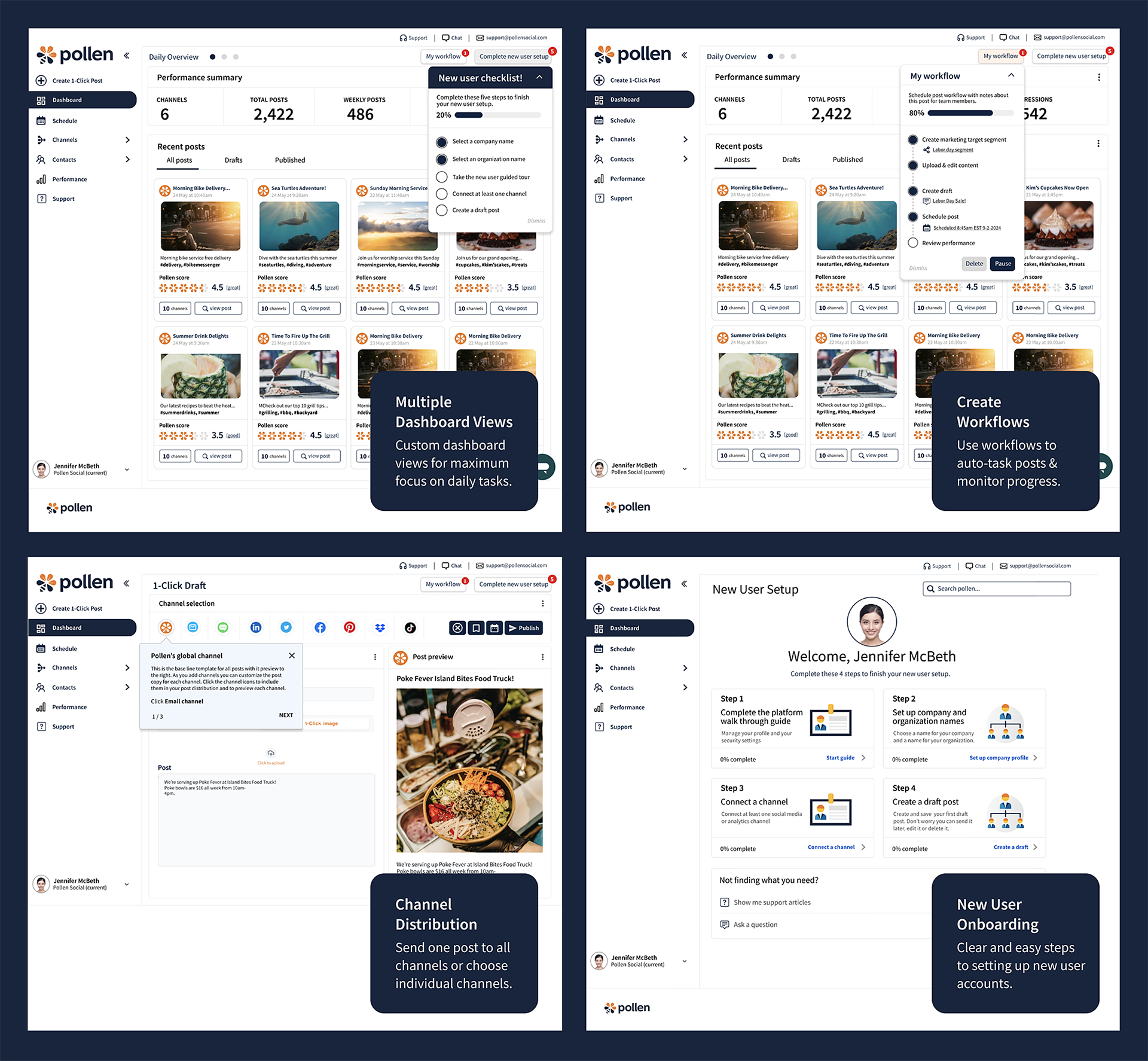Select the Facebook channel icon
The width and height of the screenshot is (1148, 1061).
320,627
